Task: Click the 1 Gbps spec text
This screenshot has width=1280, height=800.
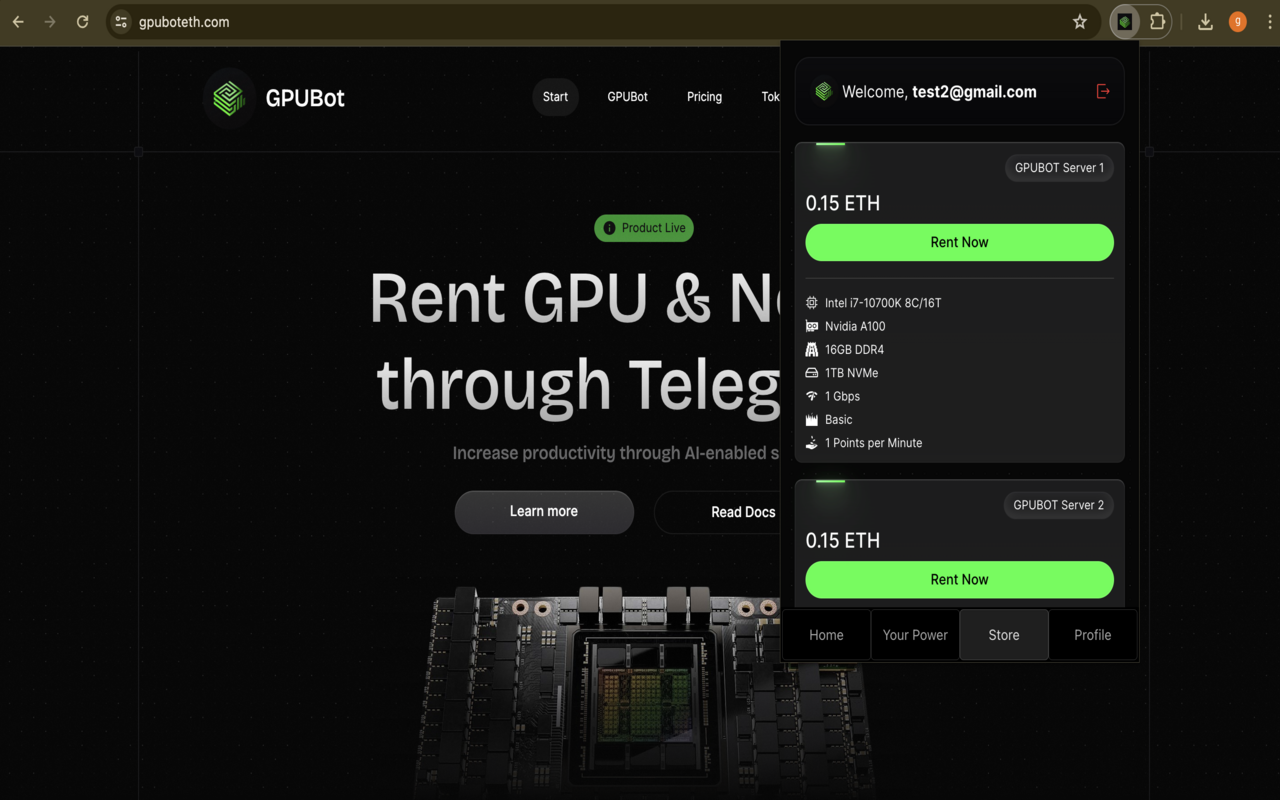Action: [x=842, y=396]
